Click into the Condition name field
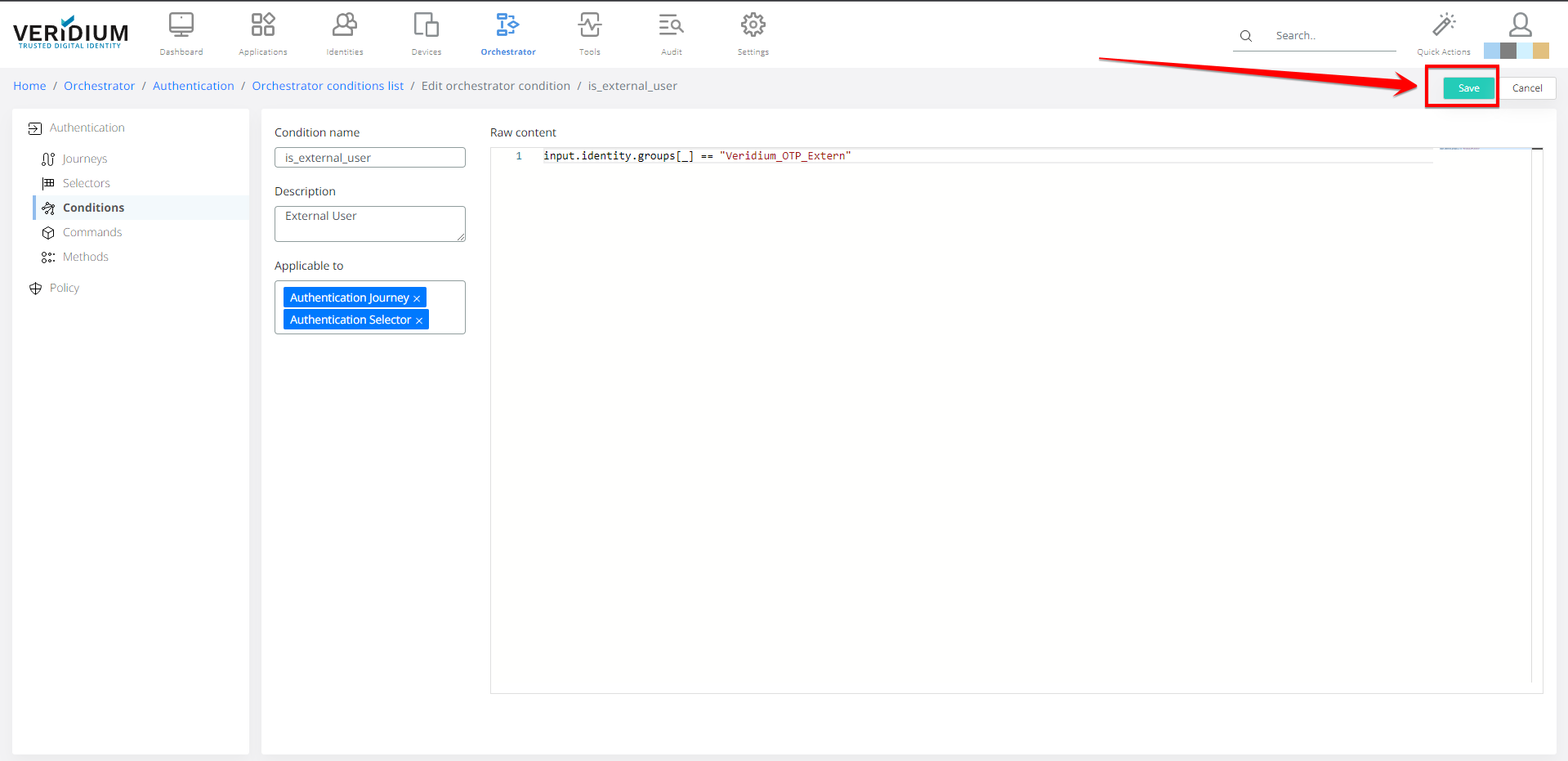The width and height of the screenshot is (1568, 761). click(x=369, y=158)
